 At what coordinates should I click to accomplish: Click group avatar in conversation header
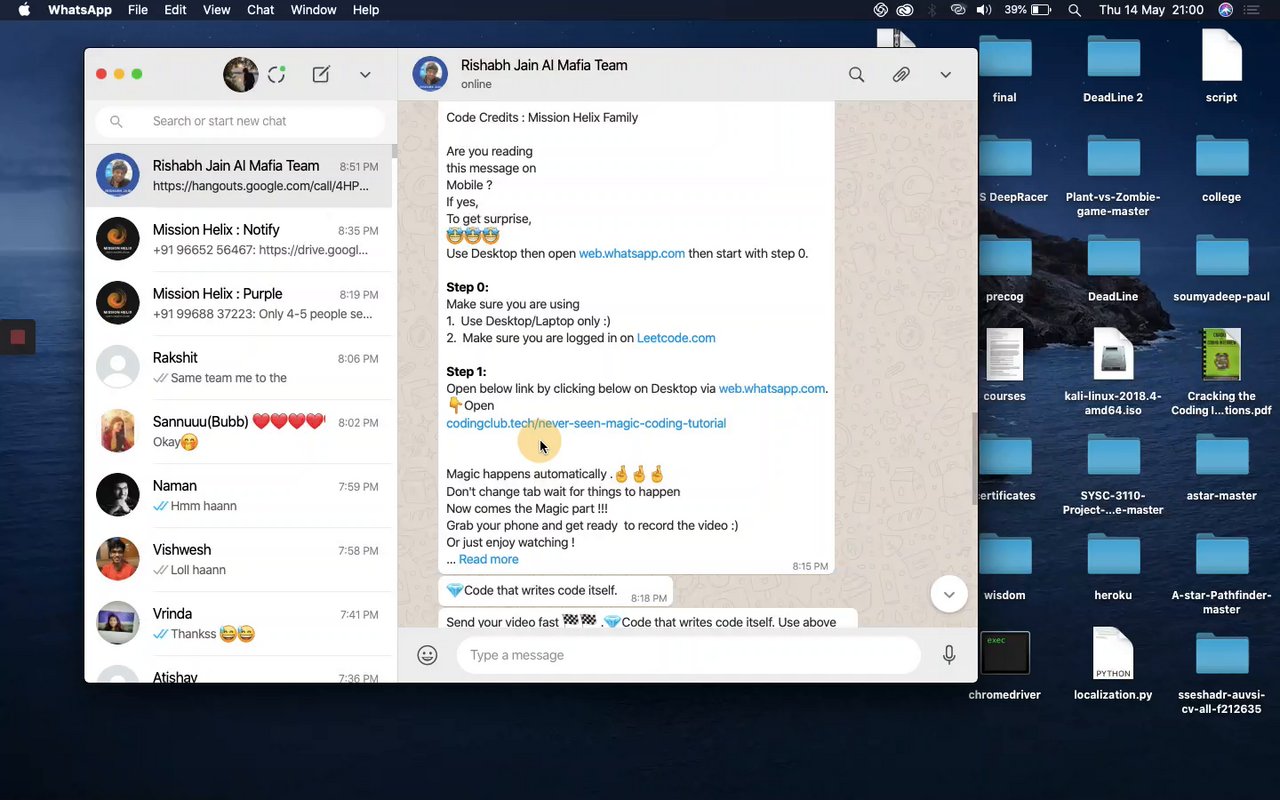[430, 75]
